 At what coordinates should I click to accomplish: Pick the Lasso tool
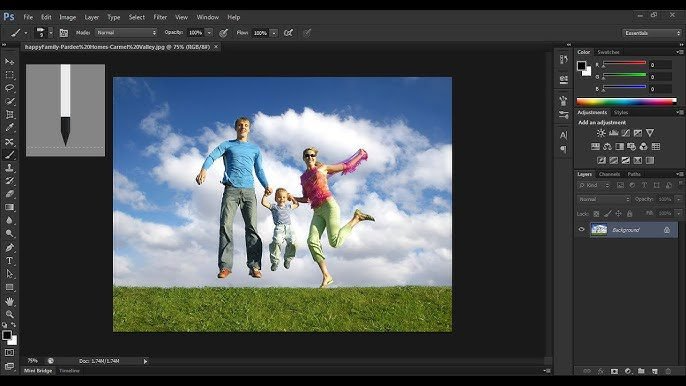[x=9, y=88]
